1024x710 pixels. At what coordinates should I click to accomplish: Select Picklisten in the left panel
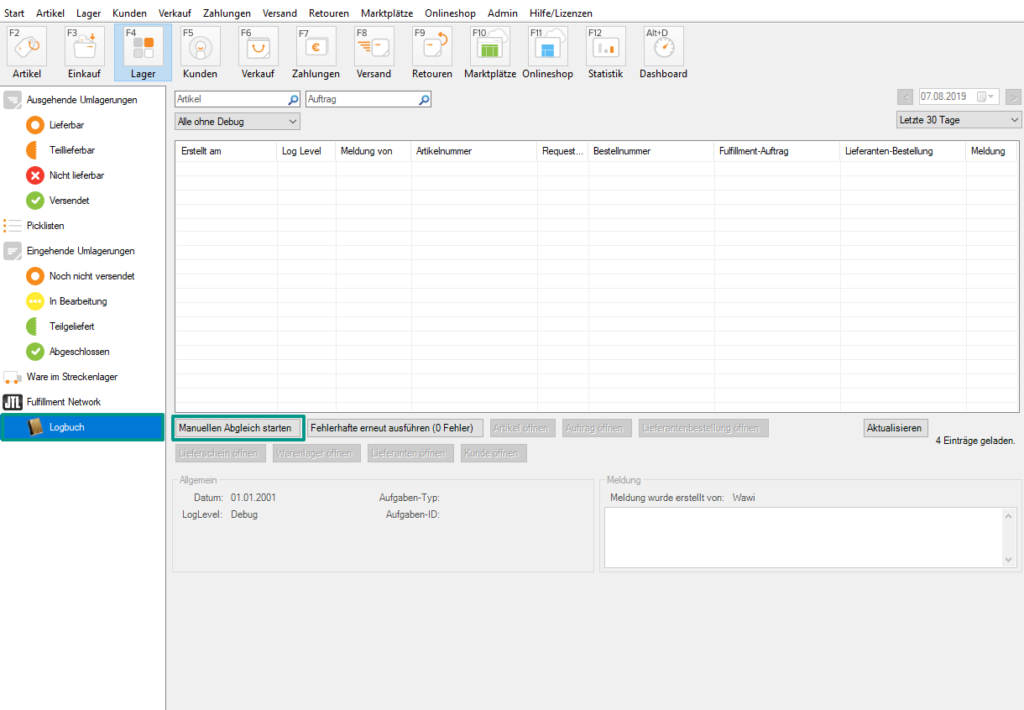pos(48,225)
